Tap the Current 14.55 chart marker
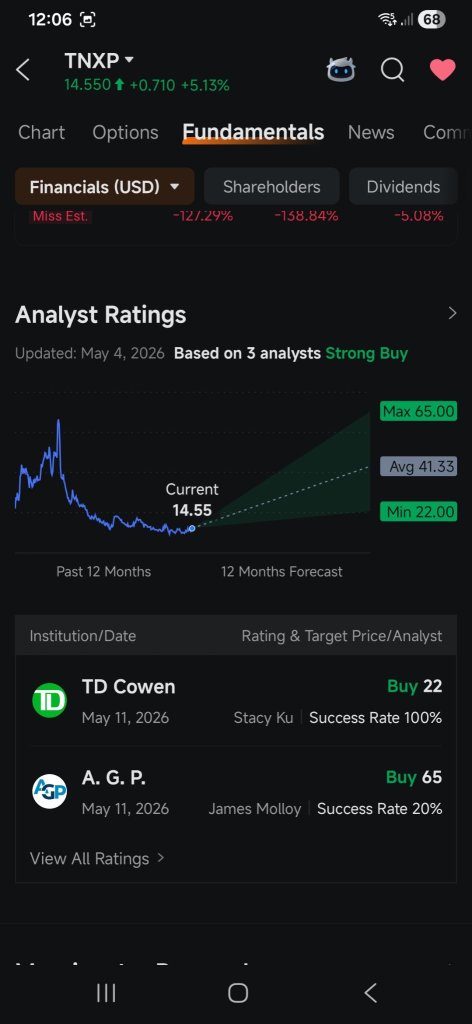The image size is (472, 1024). point(191,528)
